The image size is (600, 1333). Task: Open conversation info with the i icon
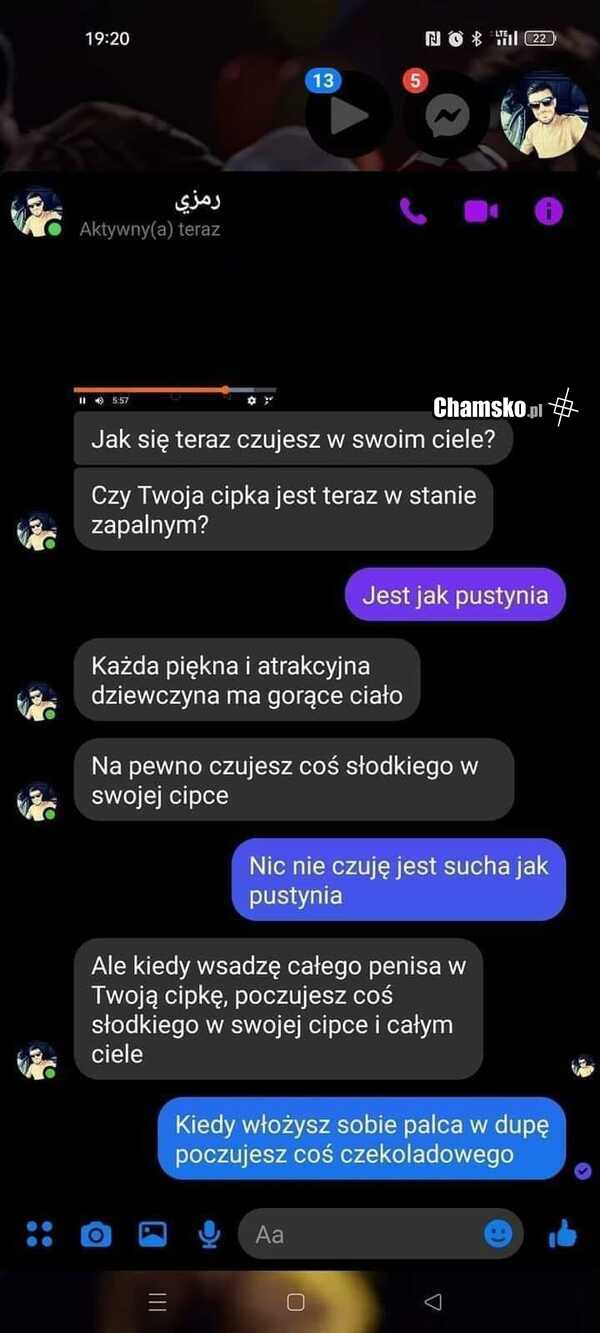click(x=549, y=211)
